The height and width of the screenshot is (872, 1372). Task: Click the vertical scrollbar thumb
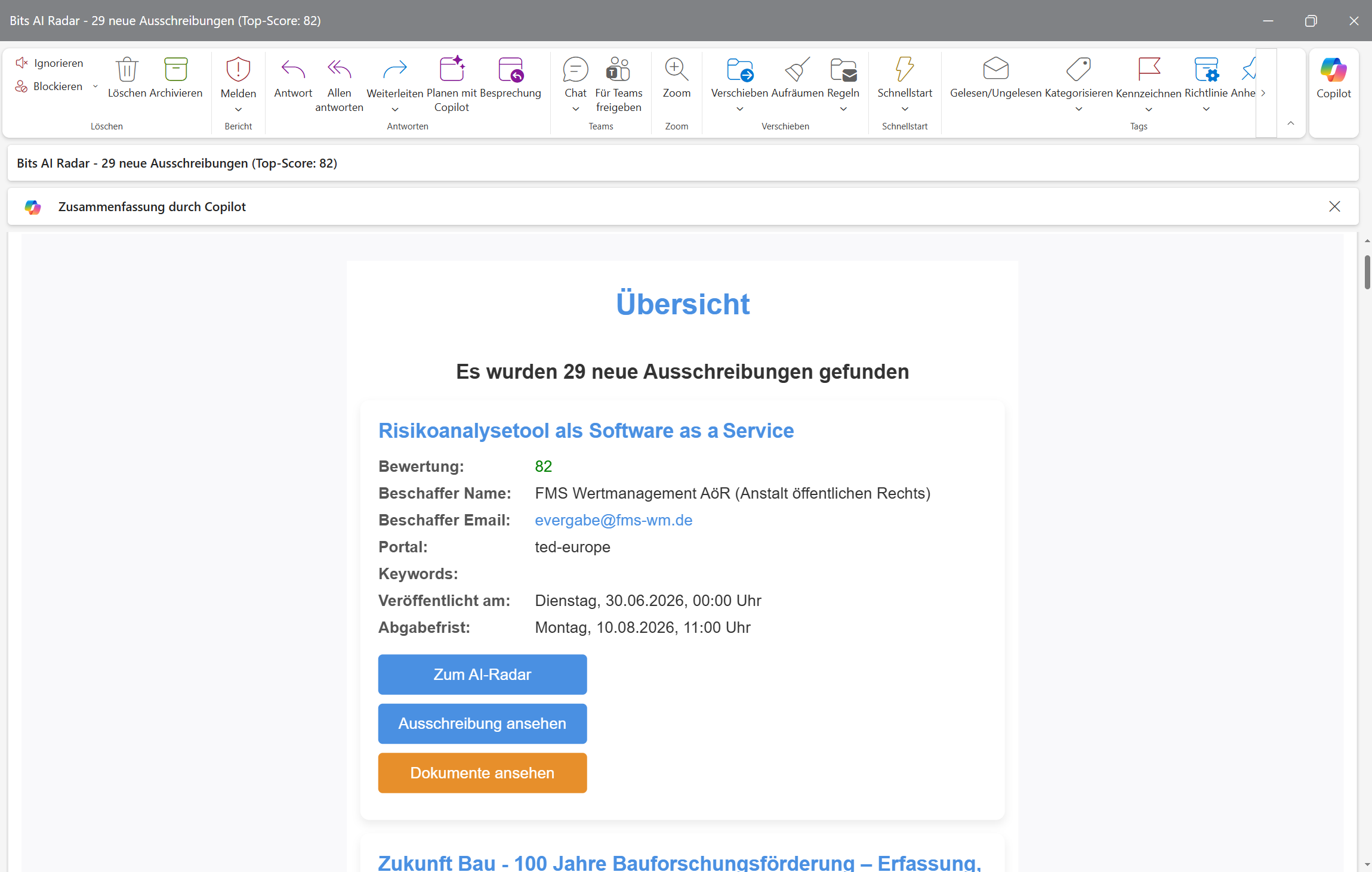click(x=1367, y=272)
